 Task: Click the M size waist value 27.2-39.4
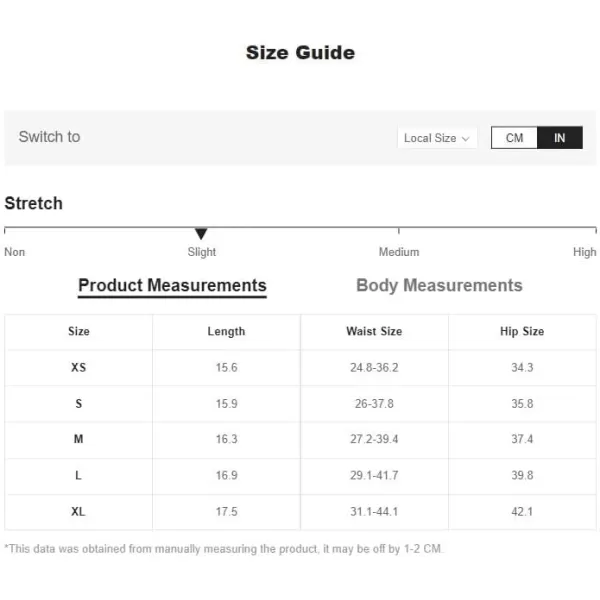374,439
